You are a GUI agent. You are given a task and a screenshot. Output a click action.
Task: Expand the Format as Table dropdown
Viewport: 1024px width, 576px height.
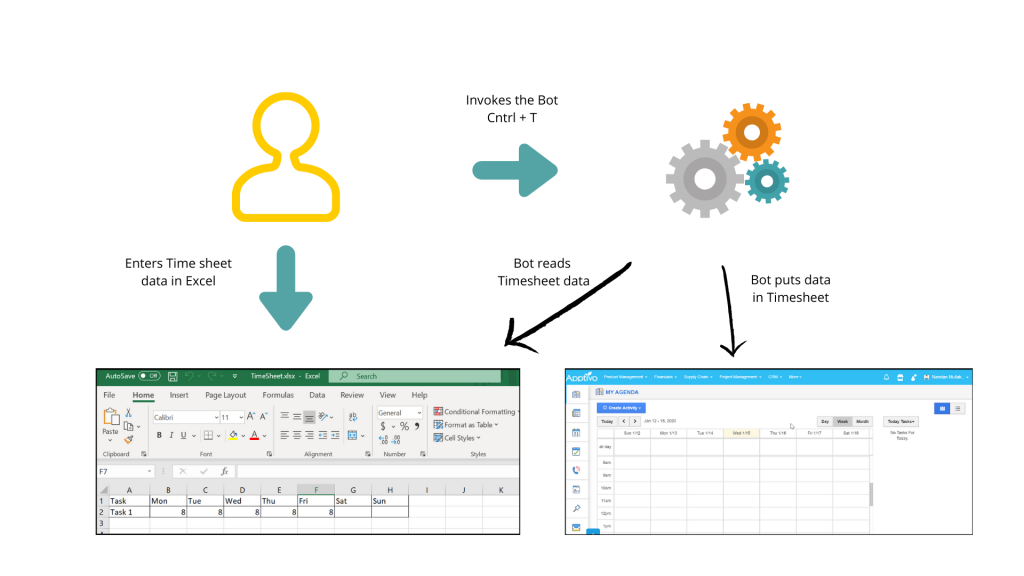pyautogui.click(x=466, y=425)
